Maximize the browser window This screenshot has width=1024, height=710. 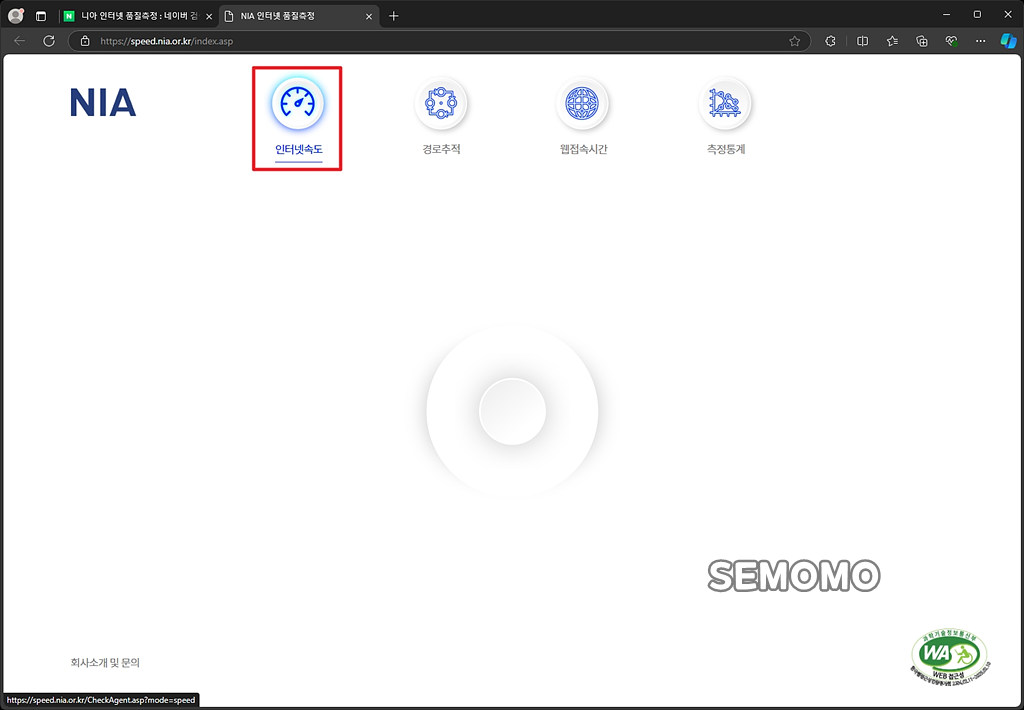tap(977, 14)
